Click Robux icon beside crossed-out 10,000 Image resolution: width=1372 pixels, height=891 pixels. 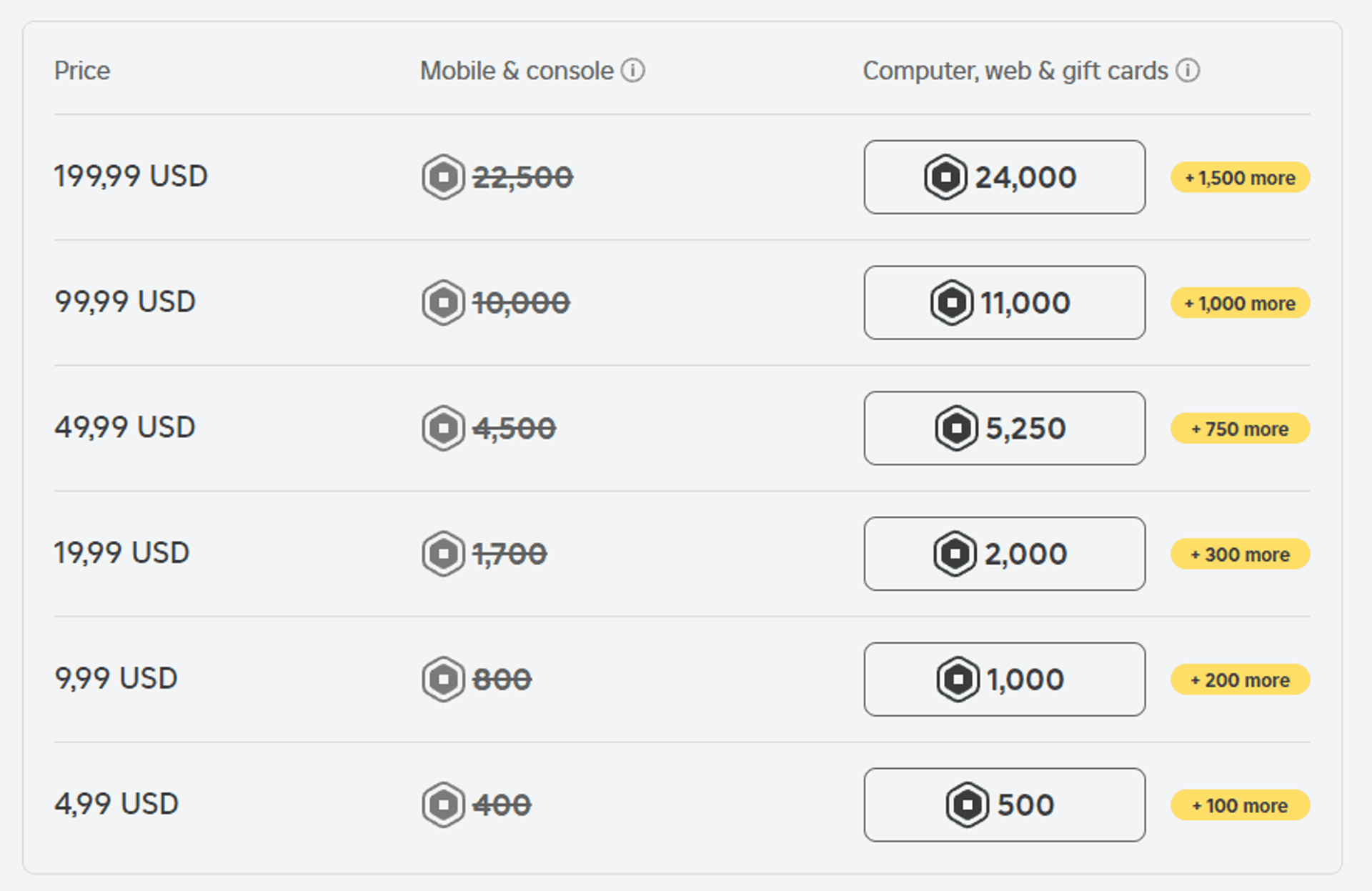[x=444, y=303]
